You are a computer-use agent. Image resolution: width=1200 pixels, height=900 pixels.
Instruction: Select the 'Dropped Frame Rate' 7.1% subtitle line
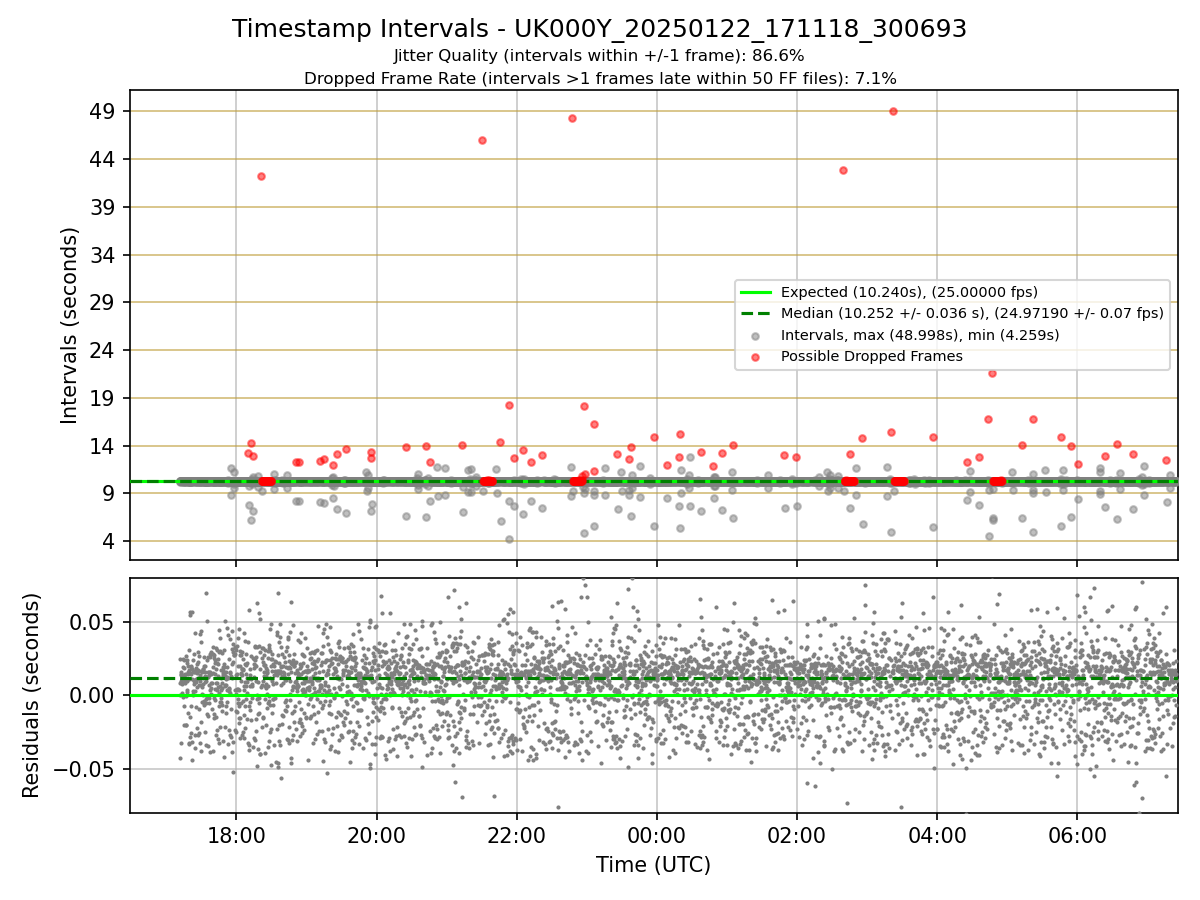coord(600,78)
